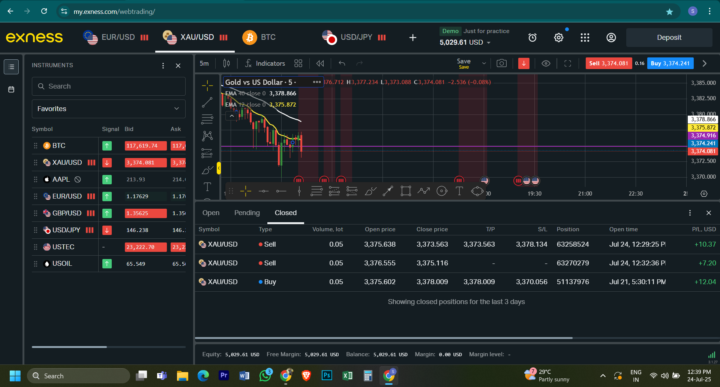The width and height of the screenshot is (720, 387).
Task: Focus the instruments Search field
Action: (x=108, y=86)
